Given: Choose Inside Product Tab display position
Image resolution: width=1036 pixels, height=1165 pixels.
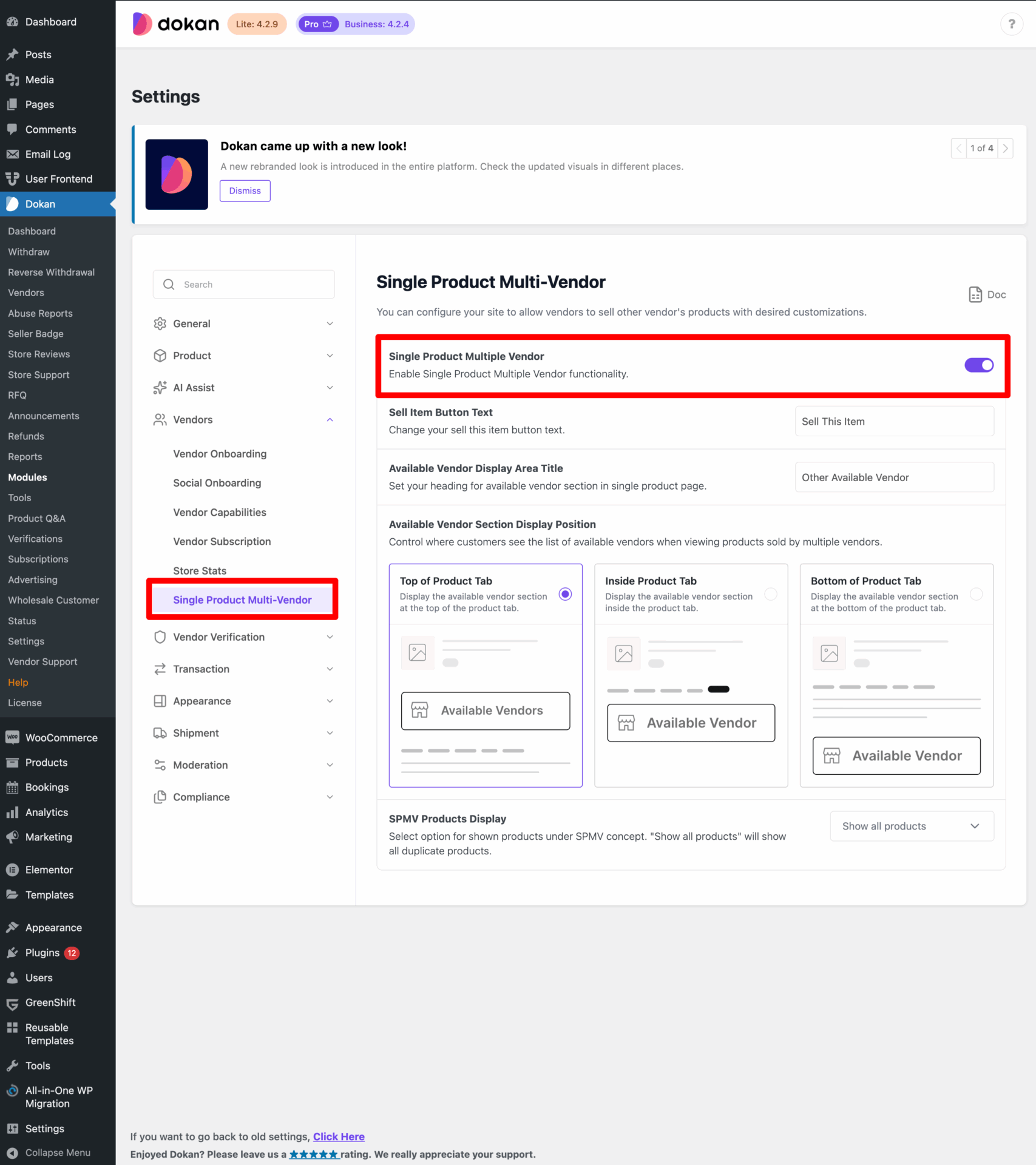Looking at the screenshot, I should coord(771,594).
